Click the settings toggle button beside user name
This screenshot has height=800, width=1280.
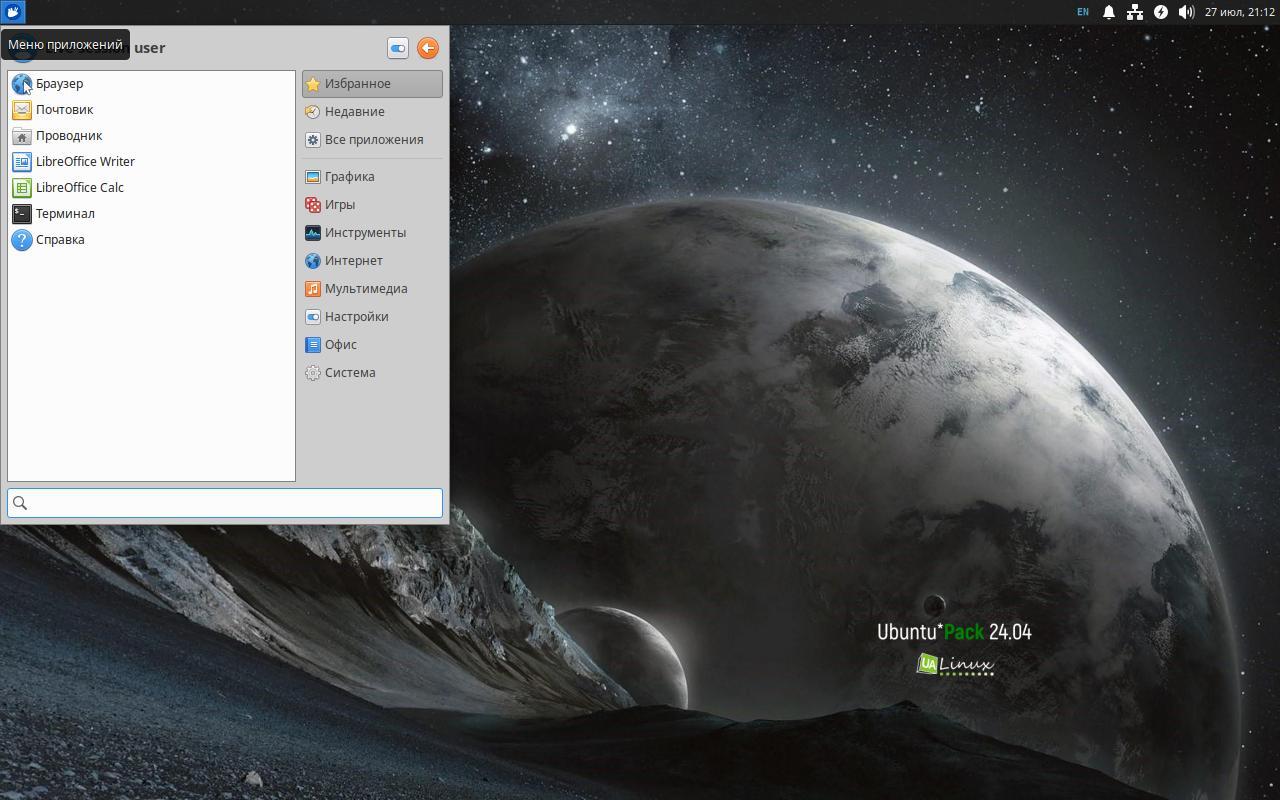coord(398,48)
